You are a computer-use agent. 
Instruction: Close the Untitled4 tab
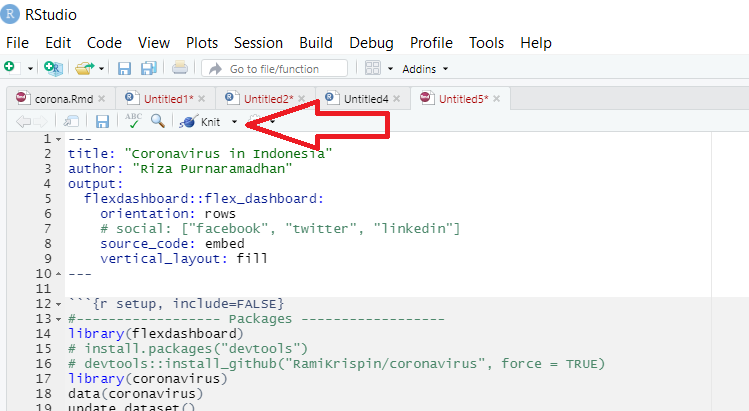[x=396, y=99]
